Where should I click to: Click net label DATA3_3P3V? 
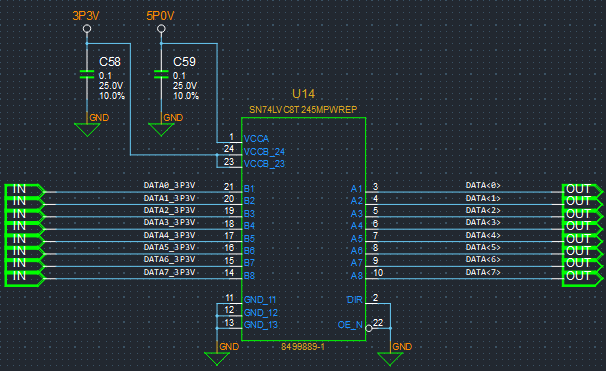[x=169, y=223]
